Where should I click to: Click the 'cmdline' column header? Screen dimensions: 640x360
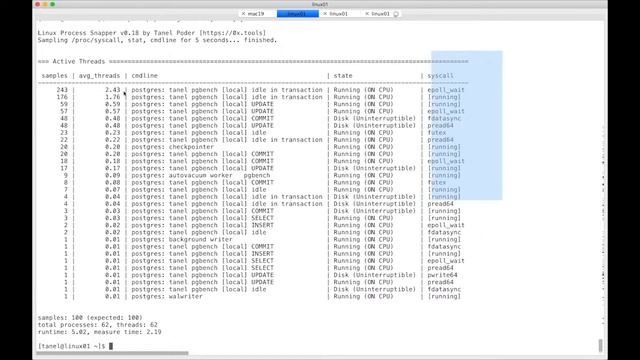click(x=144, y=76)
